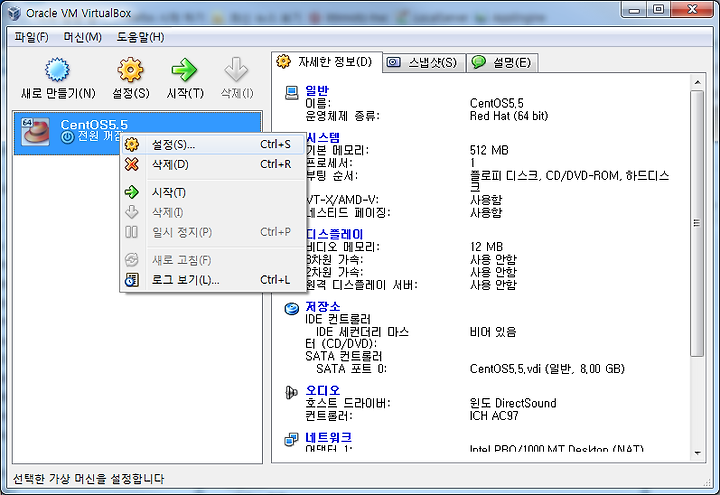Viewport: 720px width, 495px height.
Task: Click the green 시작(T) arrow in toolbar
Action: pyautogui.click(x=185, y=70)
